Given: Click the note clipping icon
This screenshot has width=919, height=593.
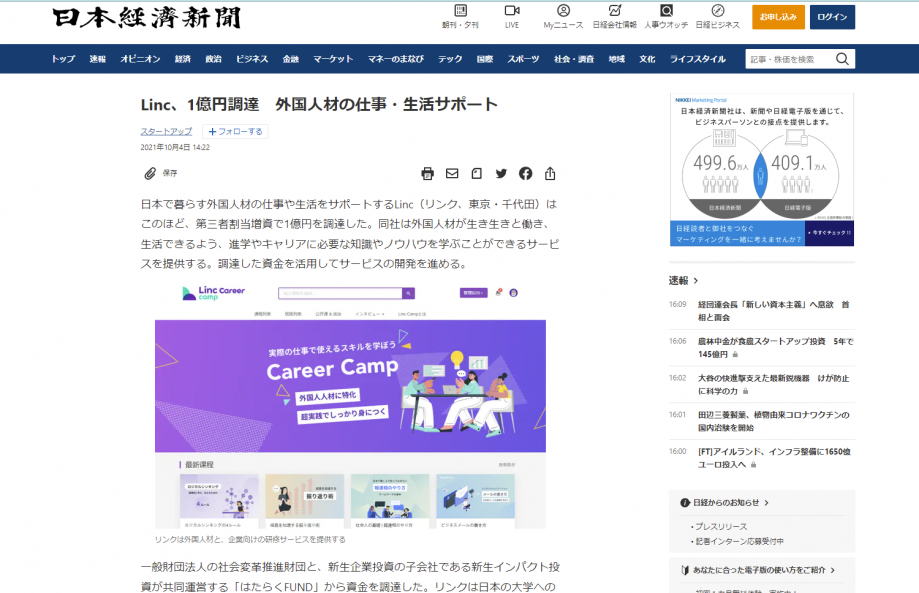Looking at the screenshot, I should click(476, 173).
